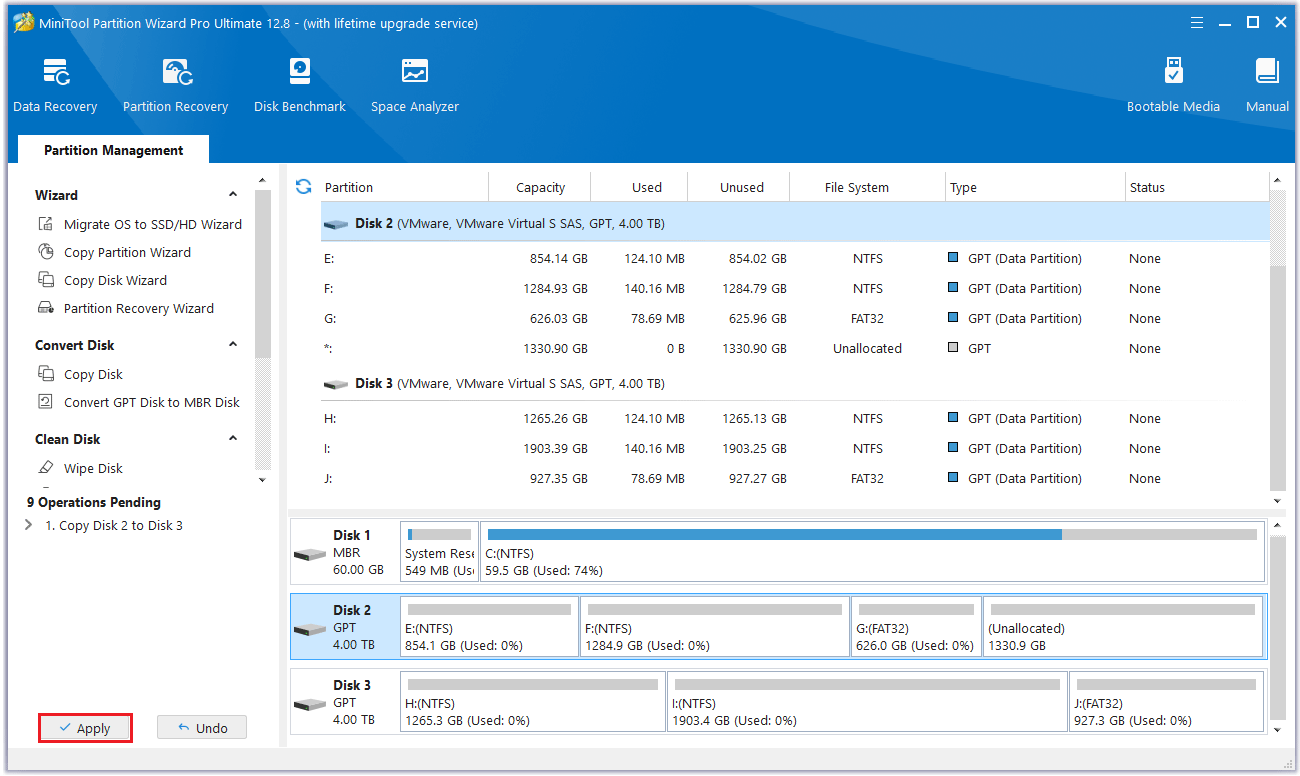Open Migrate OS to SSD/HD Wizard link

153,224
